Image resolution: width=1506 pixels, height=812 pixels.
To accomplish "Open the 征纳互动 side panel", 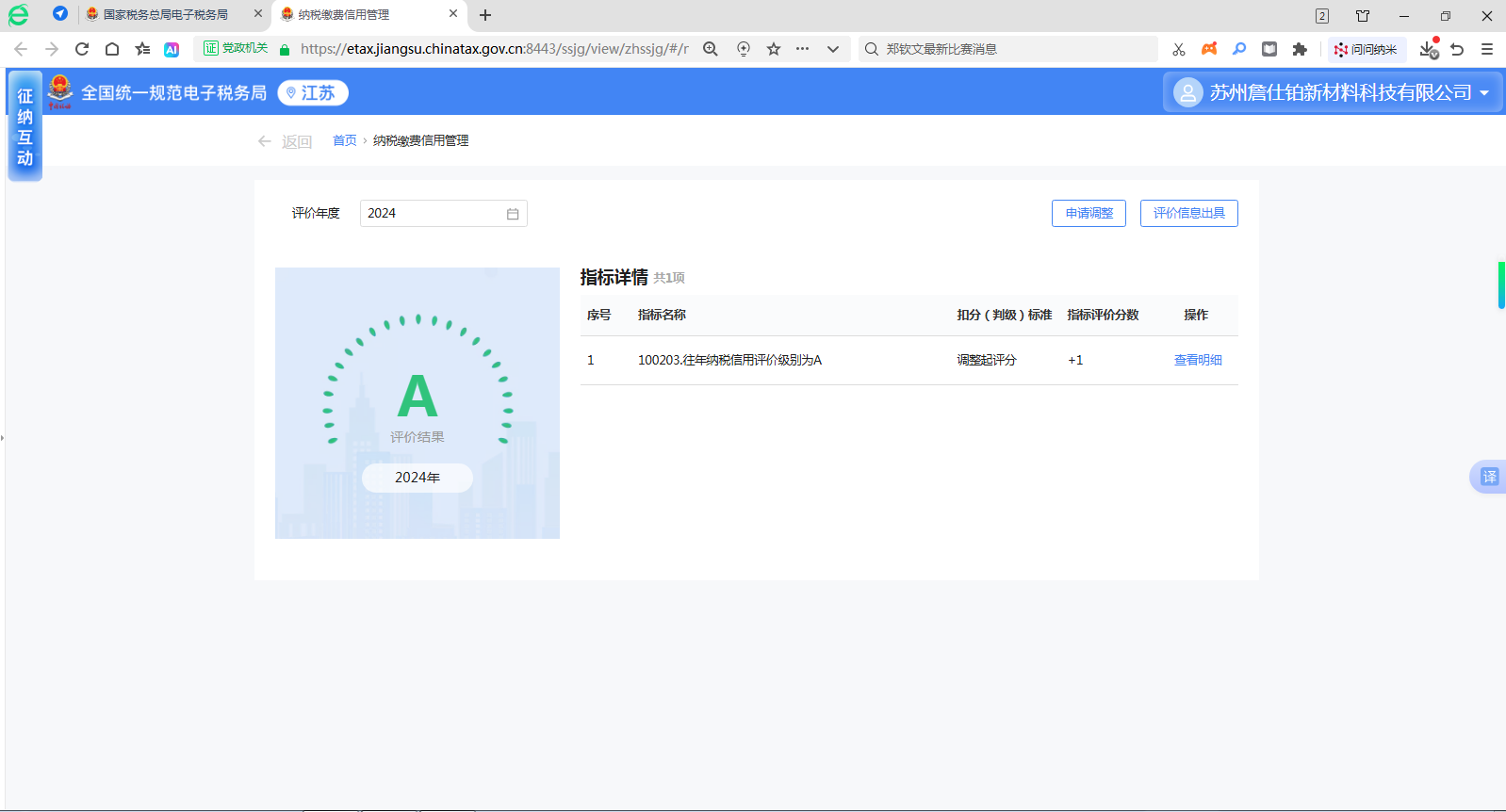I will click(25, 126).
